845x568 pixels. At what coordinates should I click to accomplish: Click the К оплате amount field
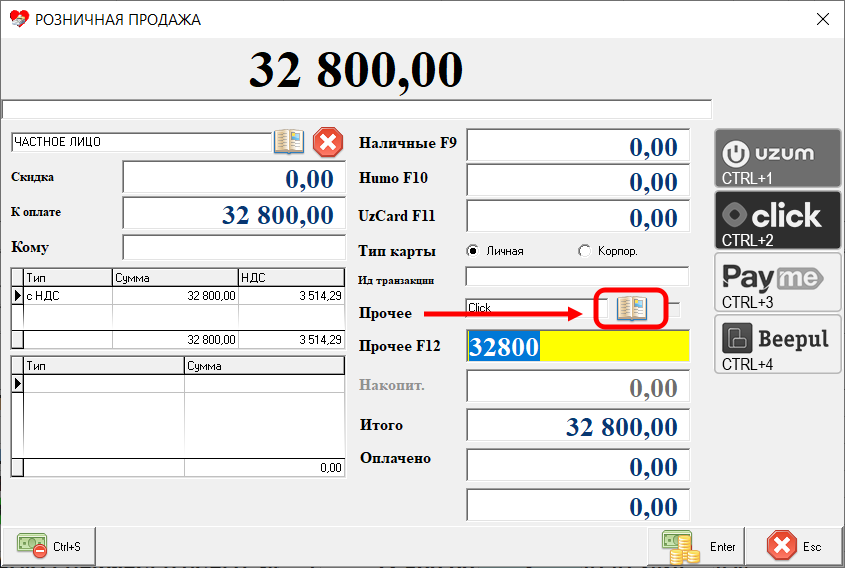(x=234, y=213)
